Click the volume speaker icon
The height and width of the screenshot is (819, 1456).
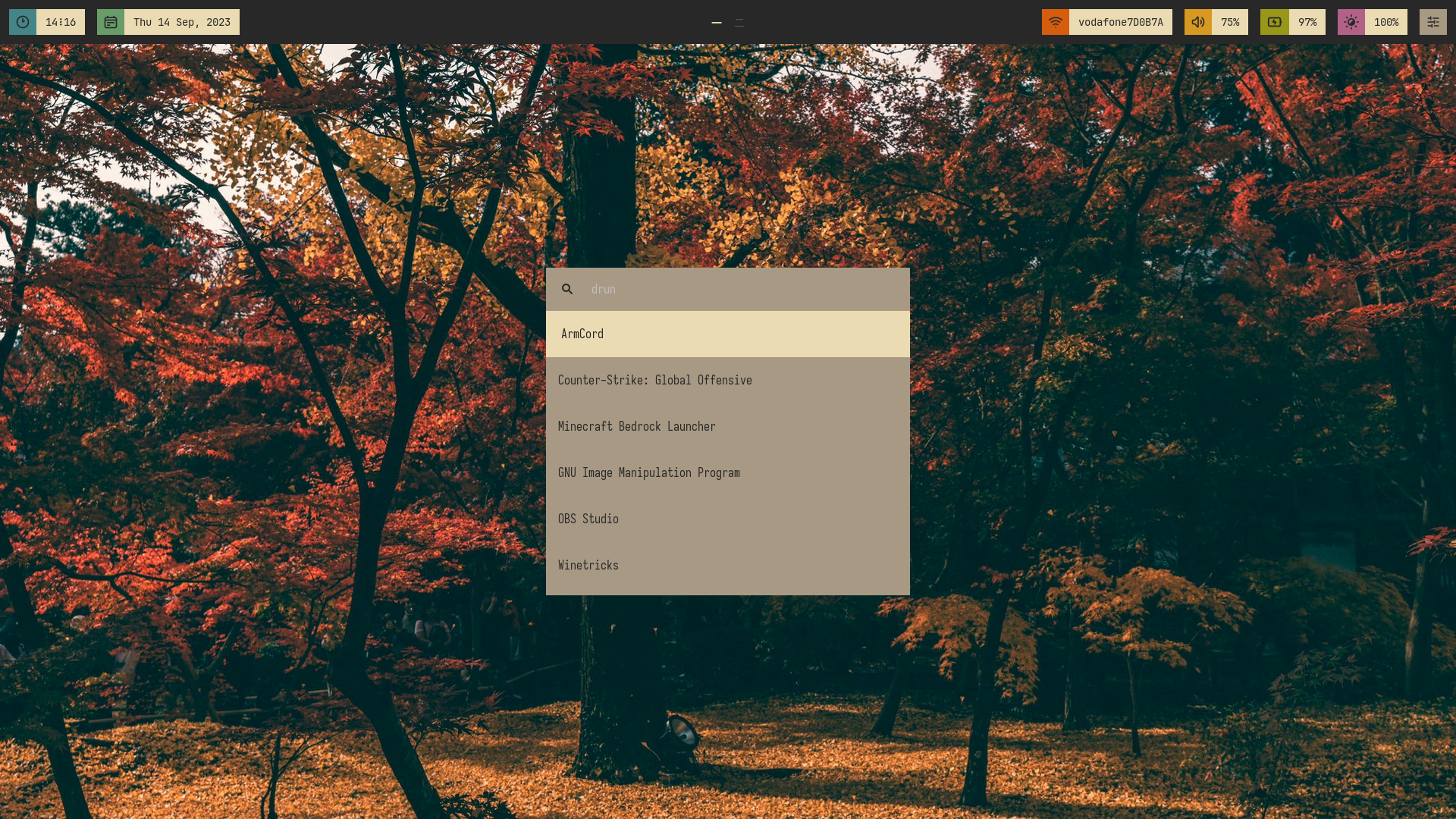pos(1197,22)
